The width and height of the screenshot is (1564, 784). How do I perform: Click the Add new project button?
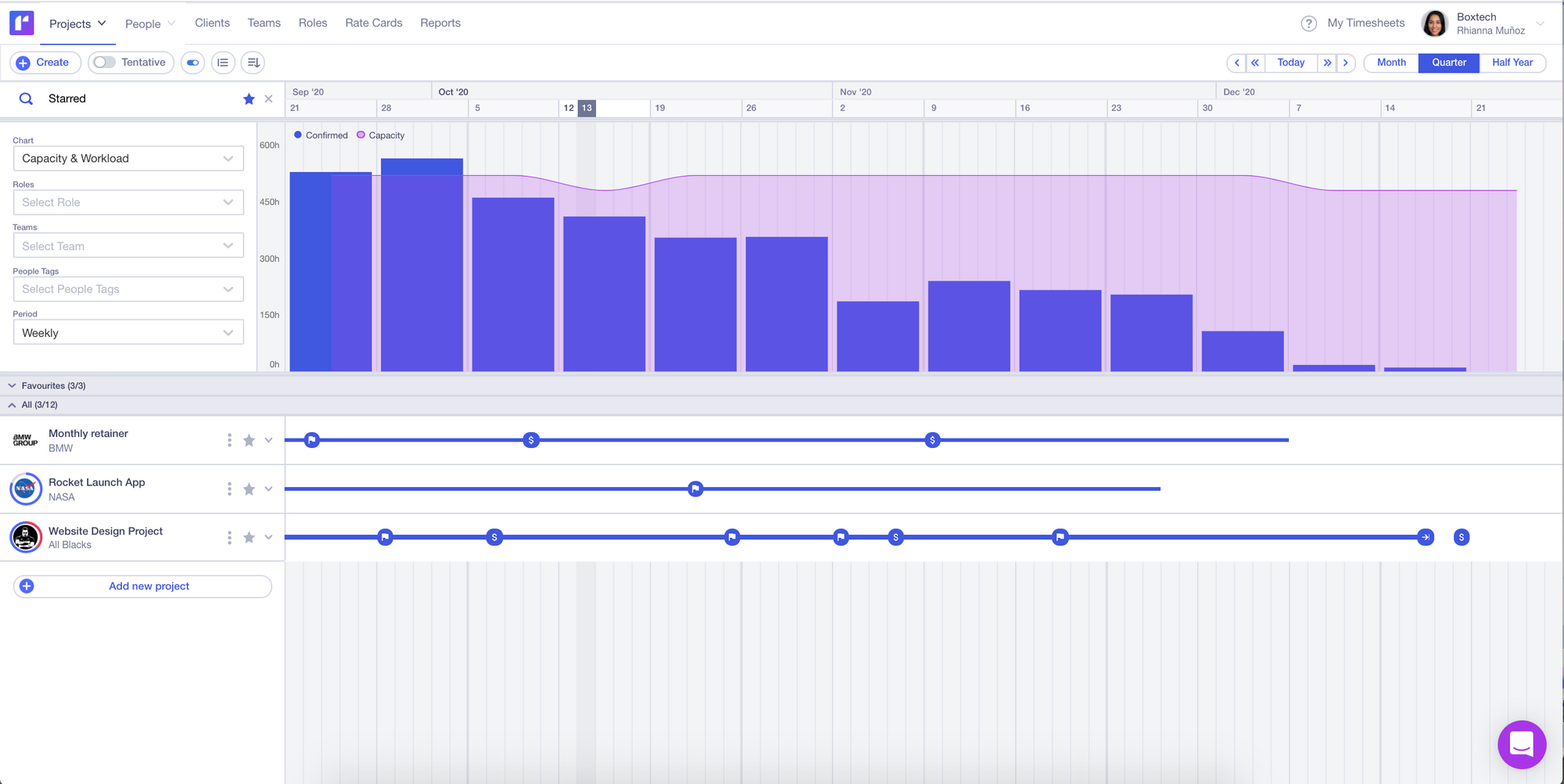coord(142,586)
